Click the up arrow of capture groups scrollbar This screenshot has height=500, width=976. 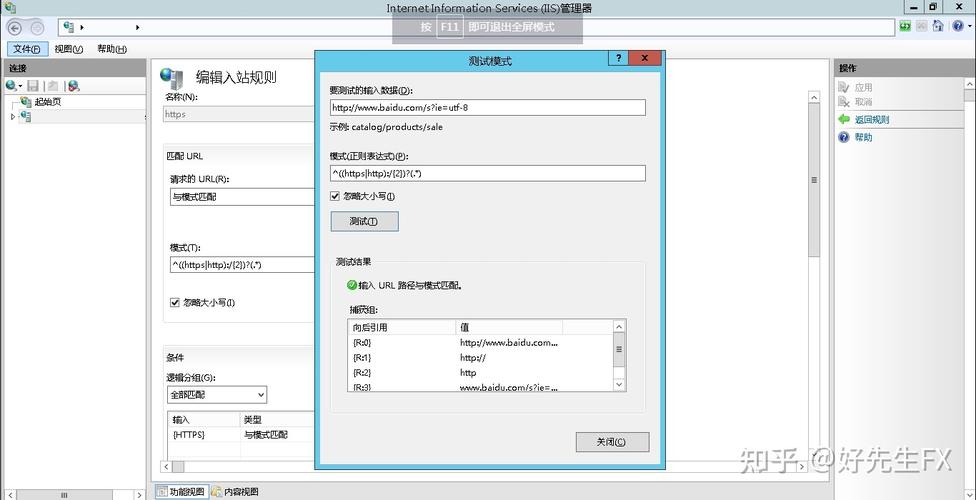point(619,326)
